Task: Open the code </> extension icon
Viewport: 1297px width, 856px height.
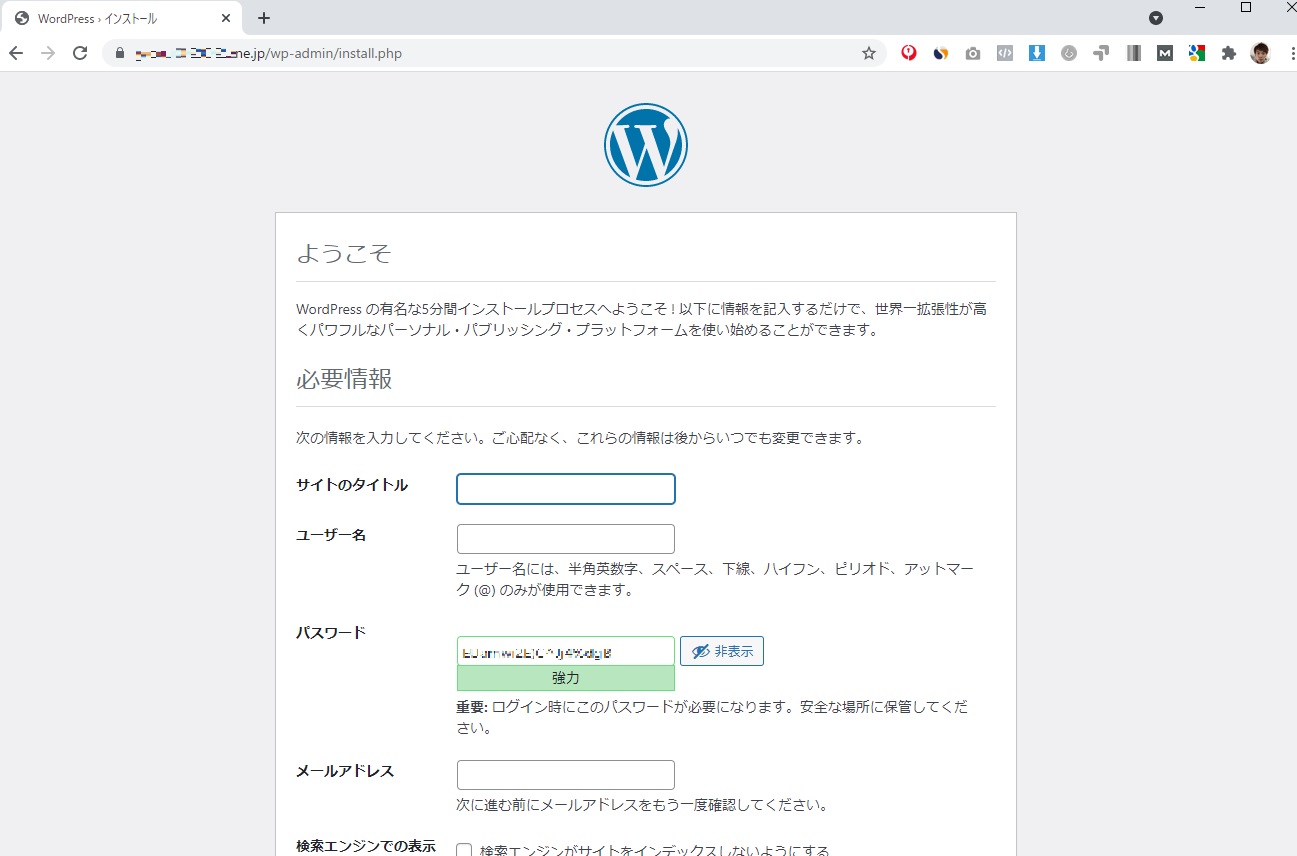Action: click(1004, 53)
